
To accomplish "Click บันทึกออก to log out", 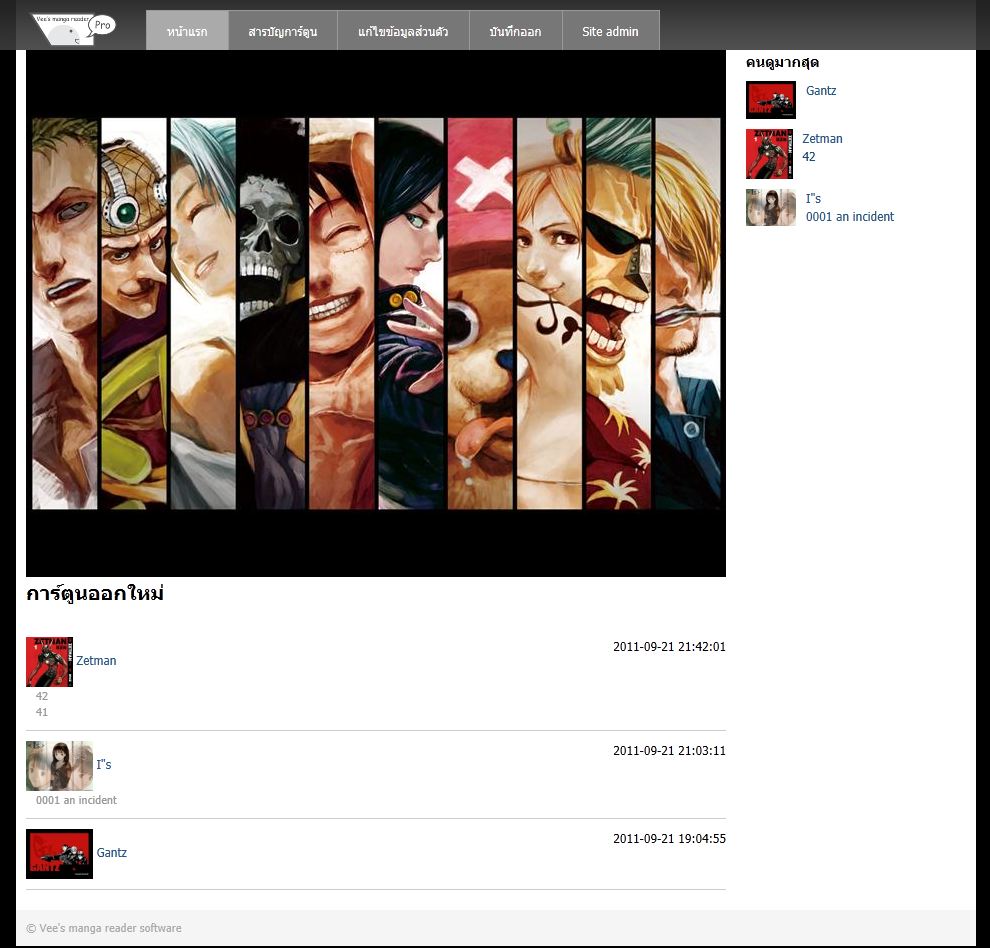I will 515,30.
